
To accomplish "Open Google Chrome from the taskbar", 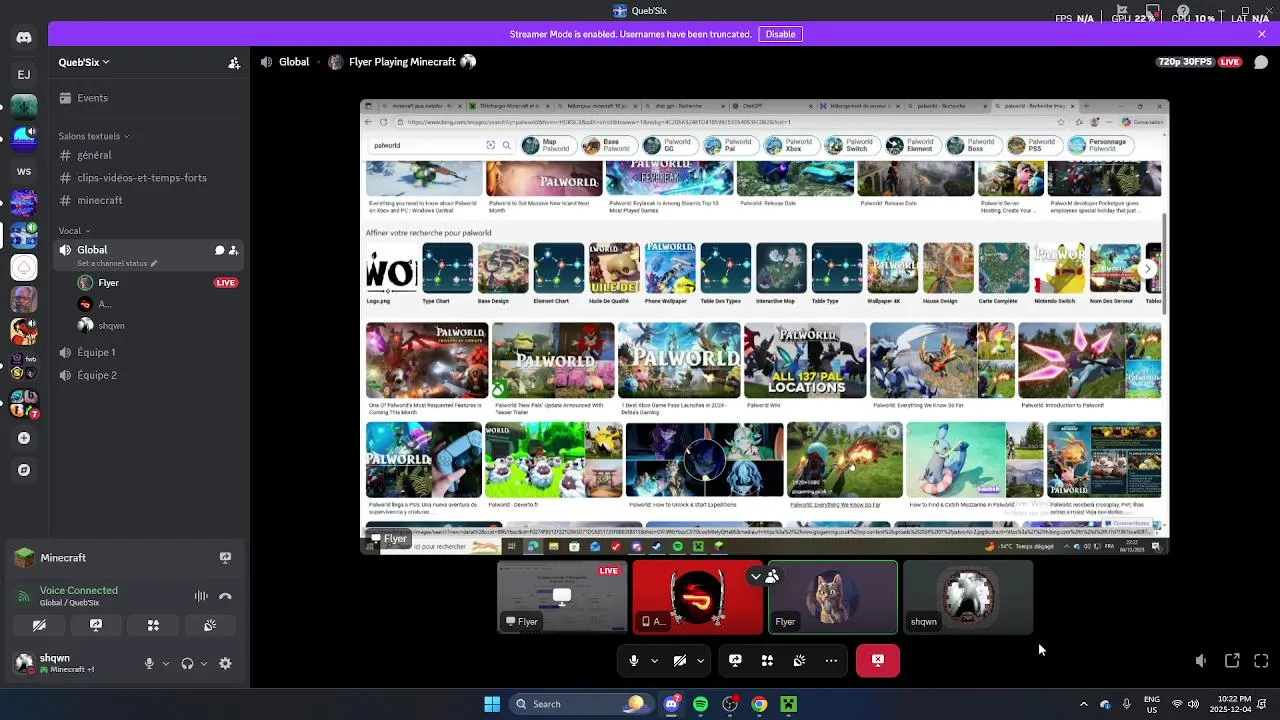I will (760, 704).
